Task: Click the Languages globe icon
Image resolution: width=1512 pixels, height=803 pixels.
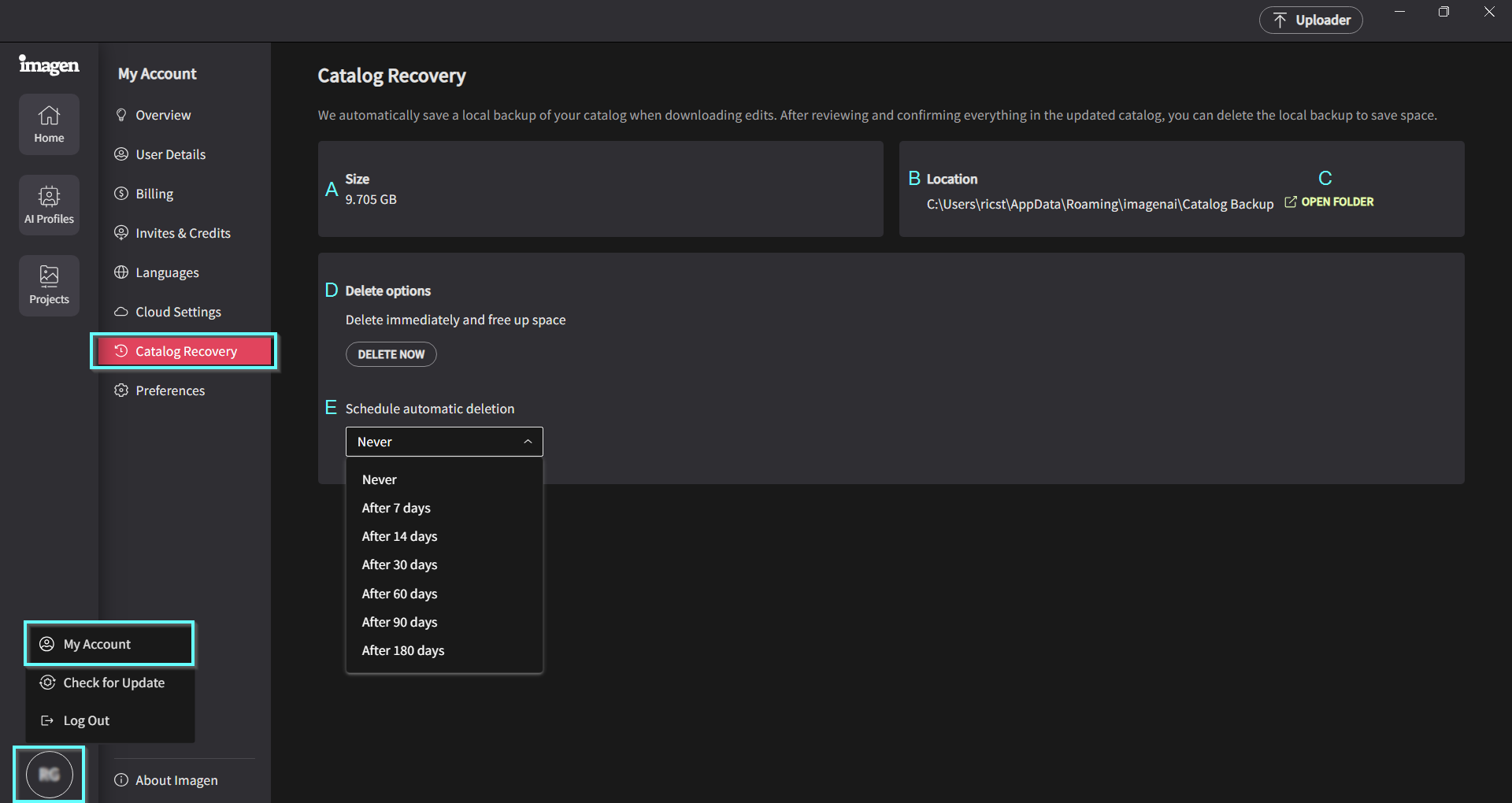Action: click(121, 272)
